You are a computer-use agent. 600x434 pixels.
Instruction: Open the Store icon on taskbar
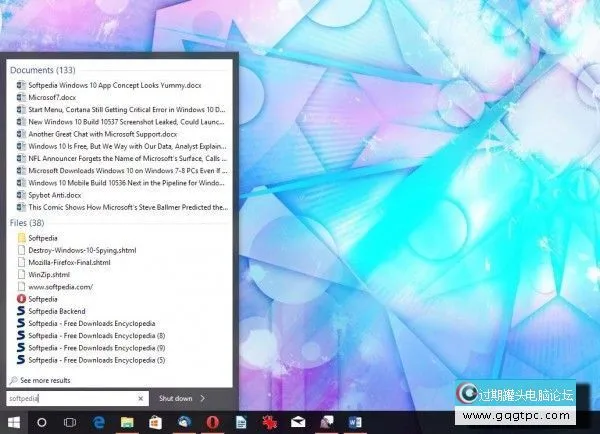155,423
